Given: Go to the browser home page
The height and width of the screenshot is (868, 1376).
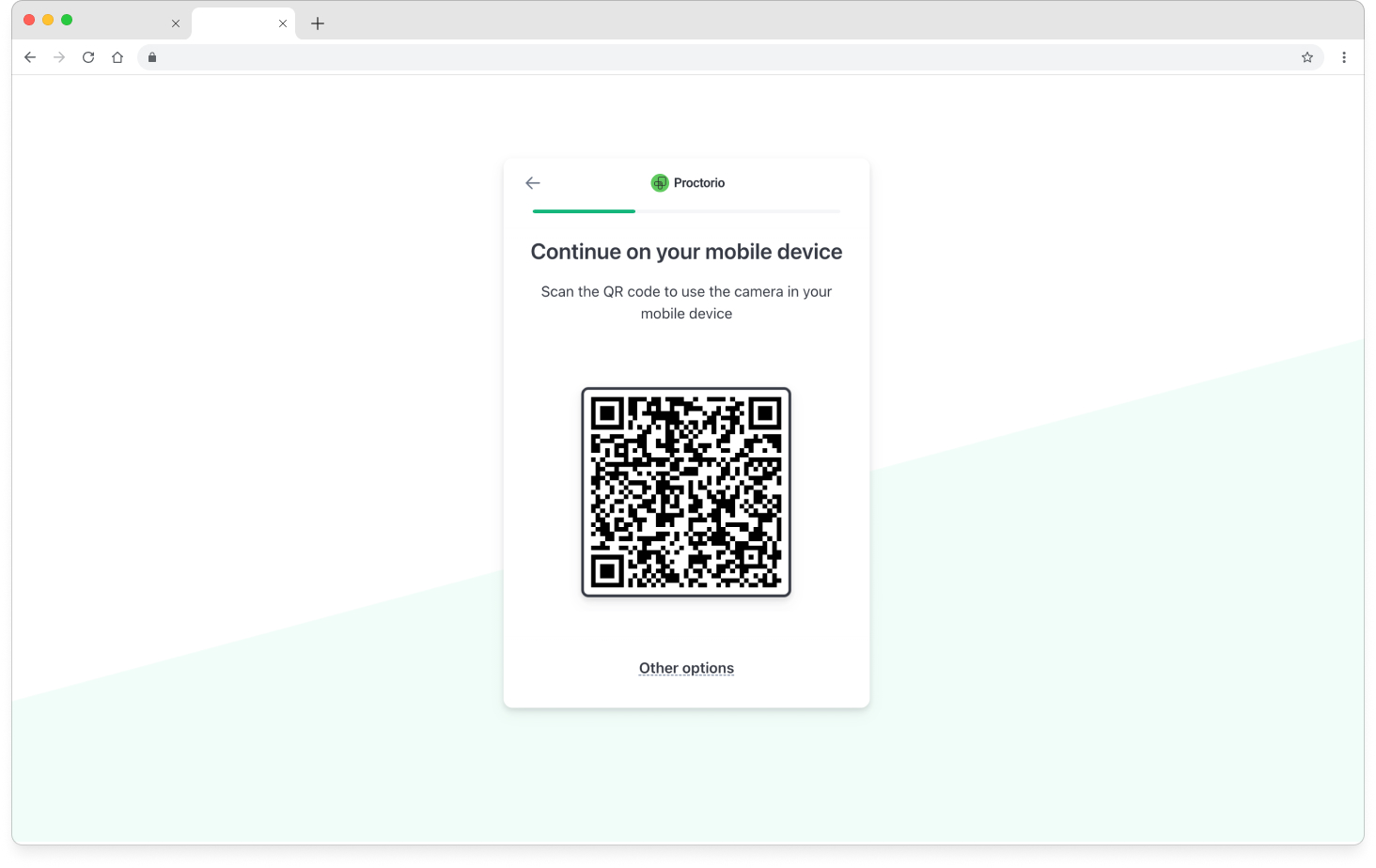Looking at the screenshot, I should click(117, 57).
